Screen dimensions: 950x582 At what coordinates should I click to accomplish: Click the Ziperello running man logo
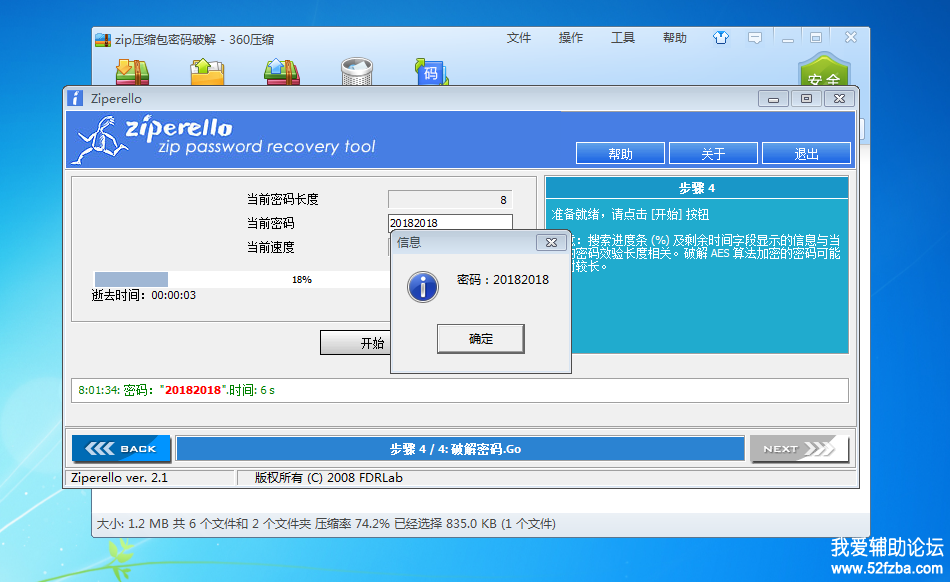click(100, 140)
